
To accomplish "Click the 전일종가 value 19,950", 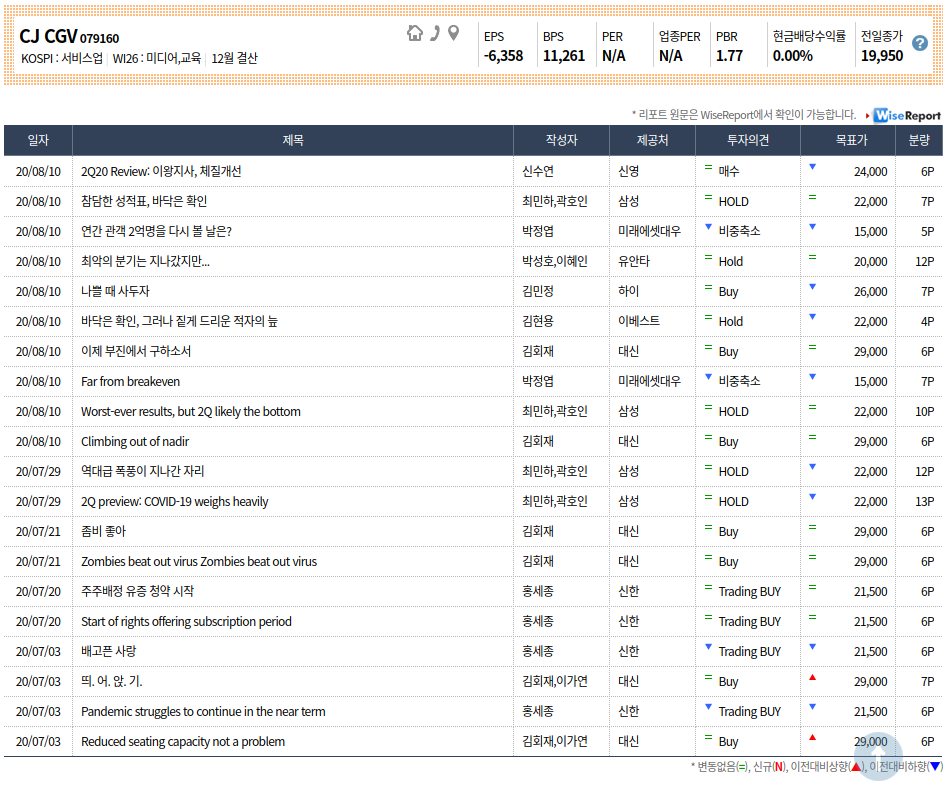I will 882,56.
